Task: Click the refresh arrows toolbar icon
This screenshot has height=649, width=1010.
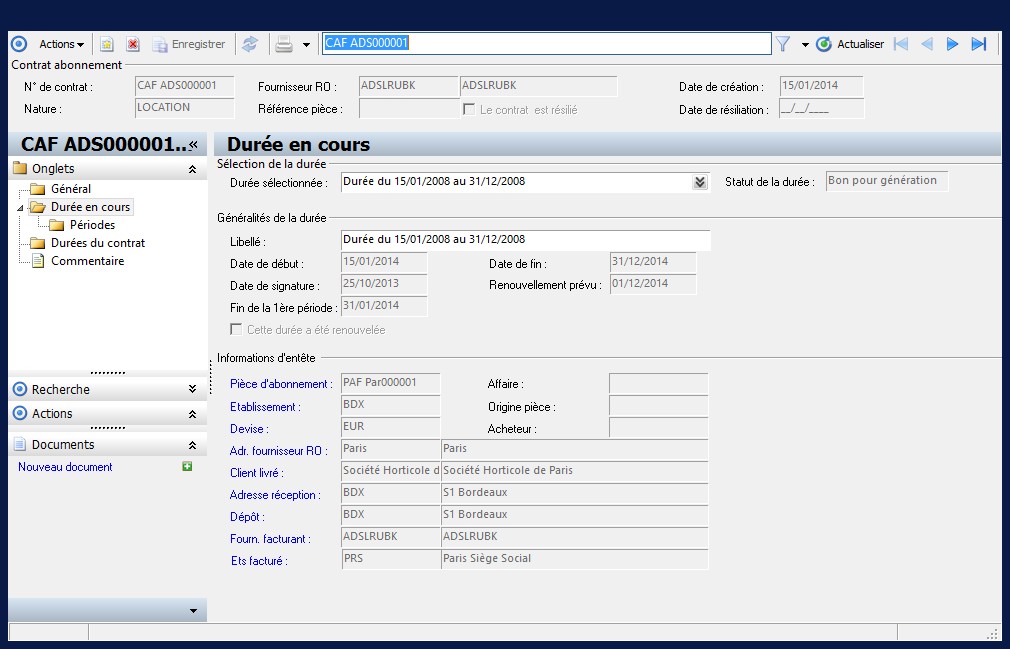Action: [250, 44]
